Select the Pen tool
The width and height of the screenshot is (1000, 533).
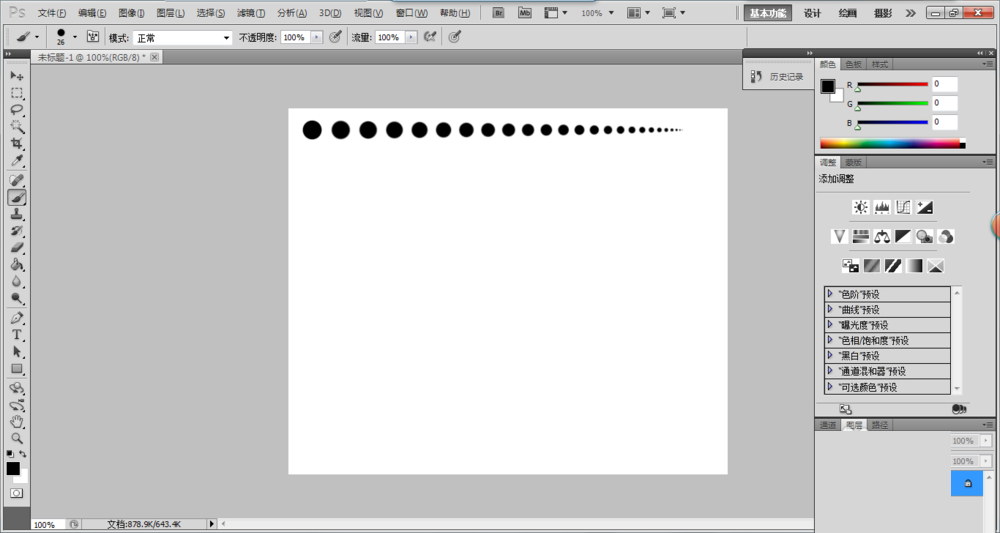pos(17,318)
